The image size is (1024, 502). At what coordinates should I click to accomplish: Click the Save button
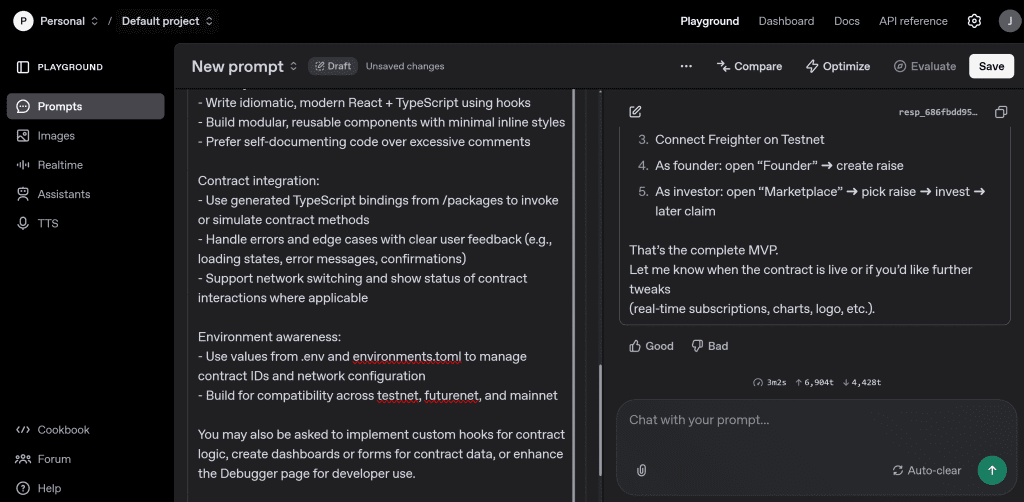[991, 66]
